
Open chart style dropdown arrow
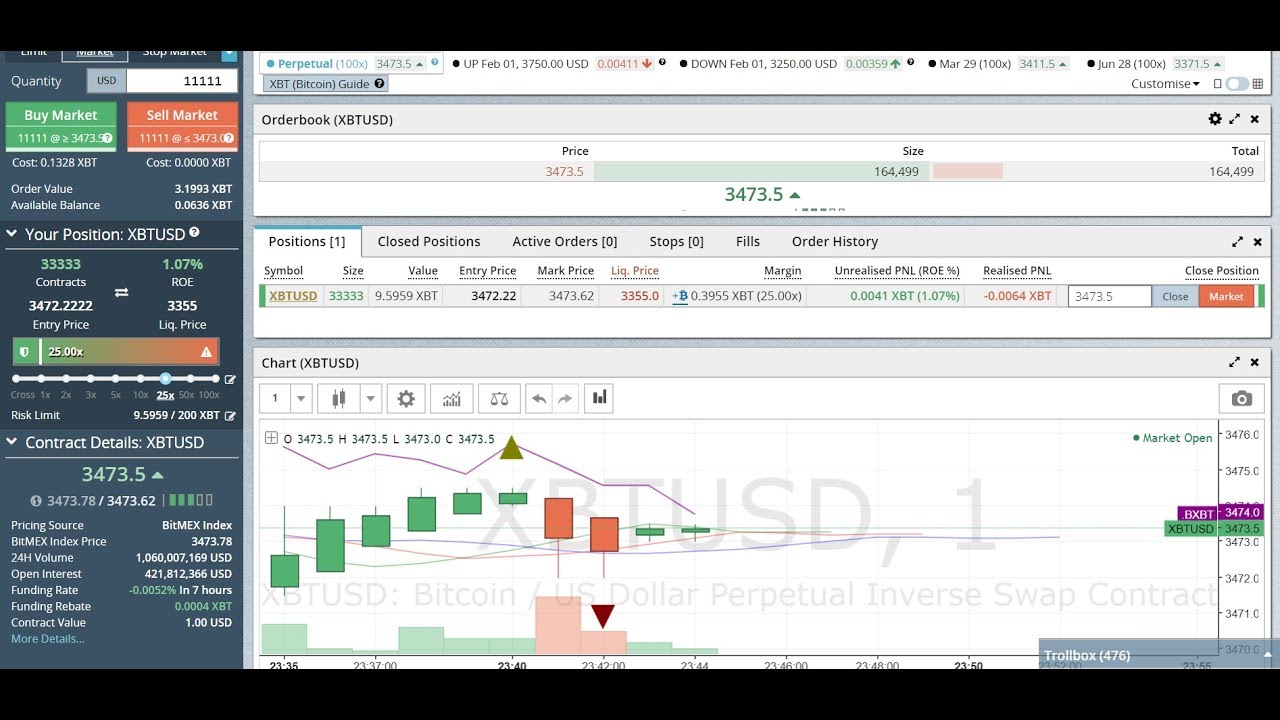click(x=370, y=398)
